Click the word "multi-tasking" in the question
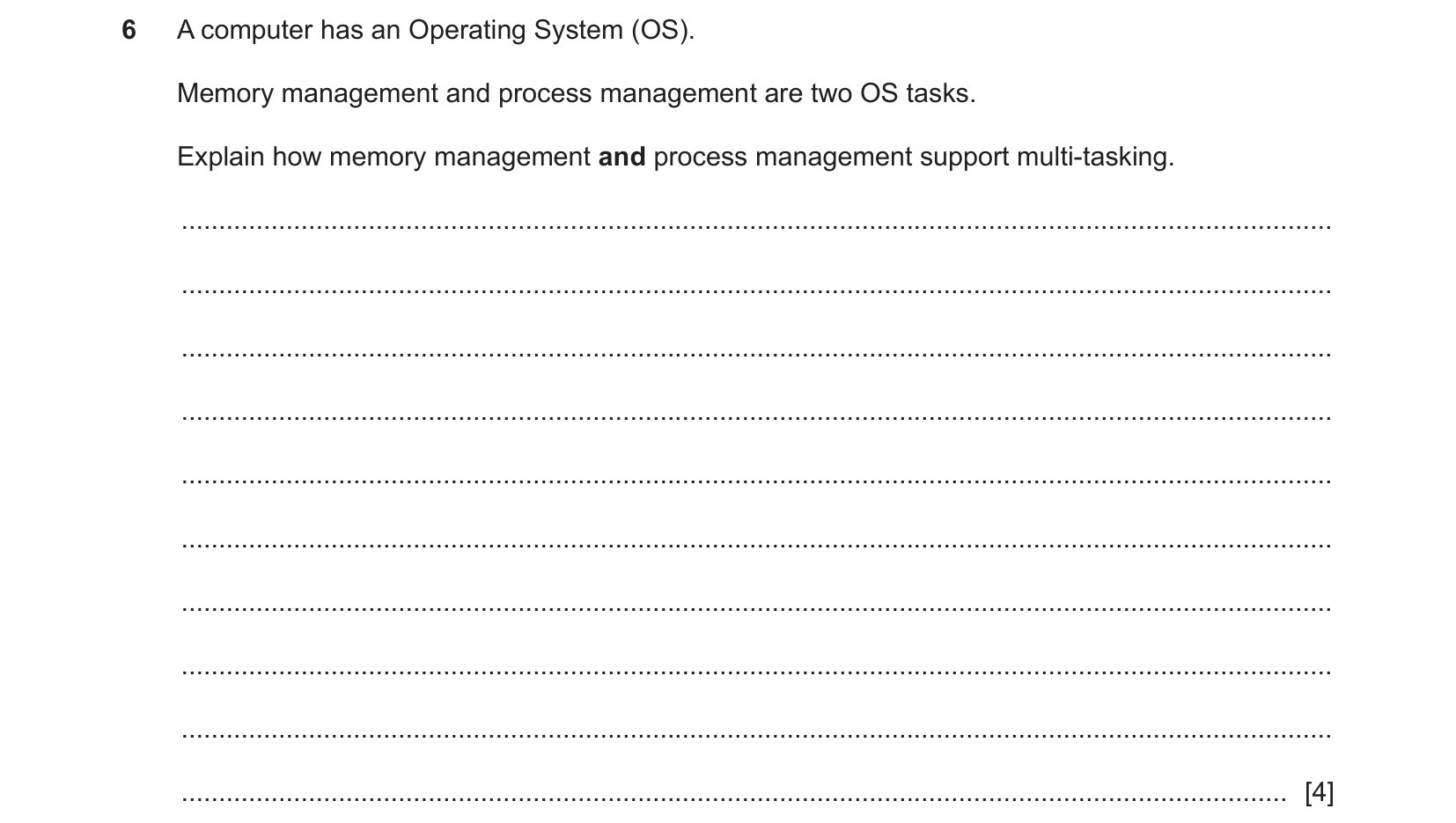 [x=1094, y=157]
